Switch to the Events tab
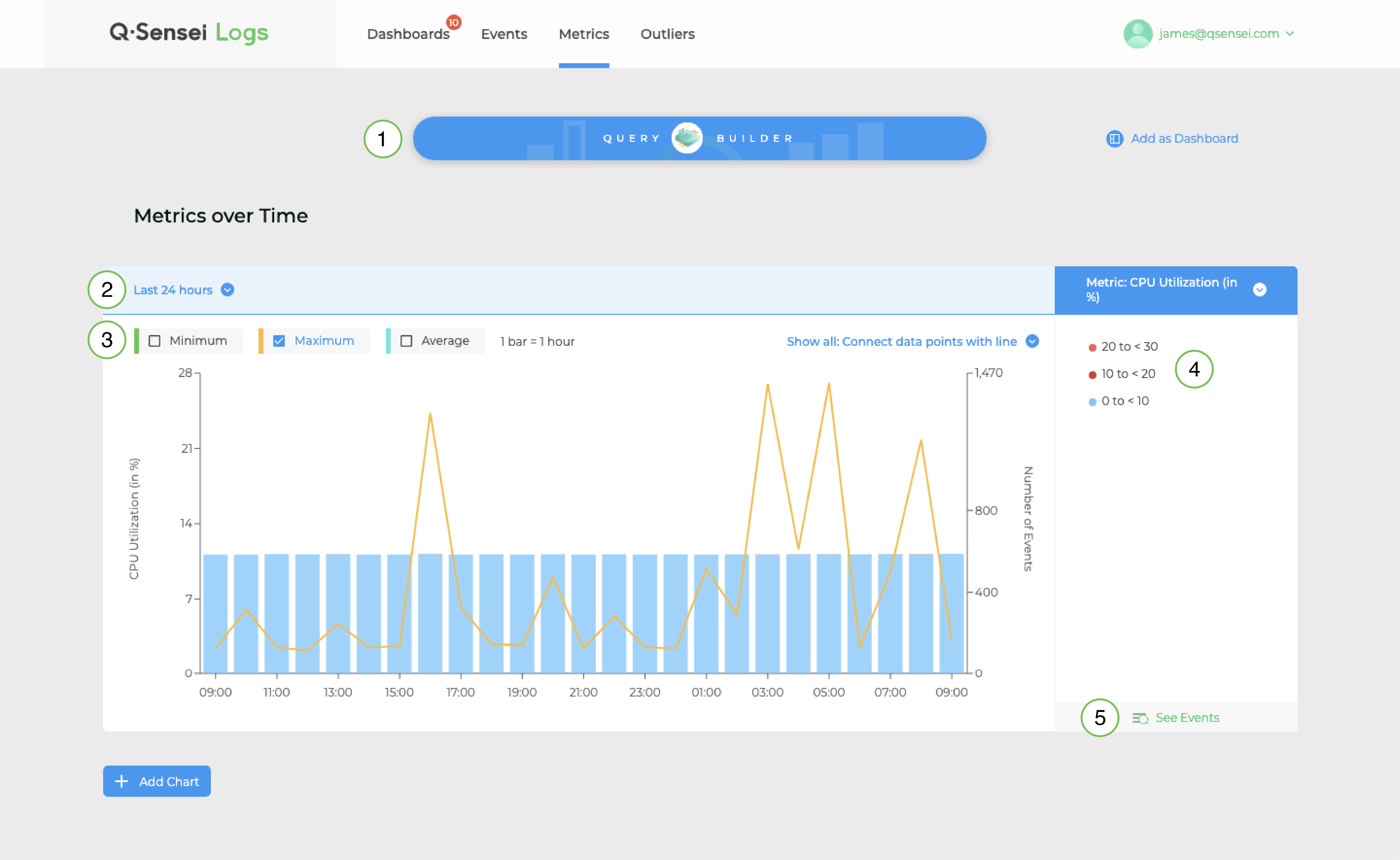 click(504, 34)
